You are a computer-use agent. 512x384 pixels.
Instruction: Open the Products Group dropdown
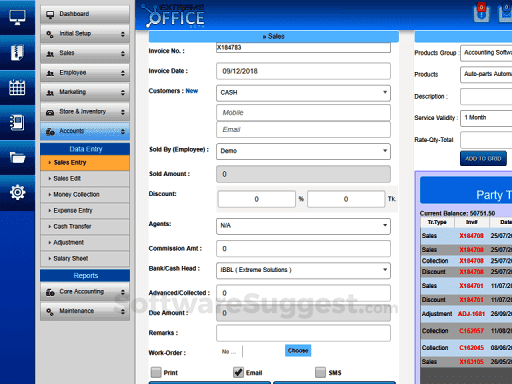(x=486, y=53)
